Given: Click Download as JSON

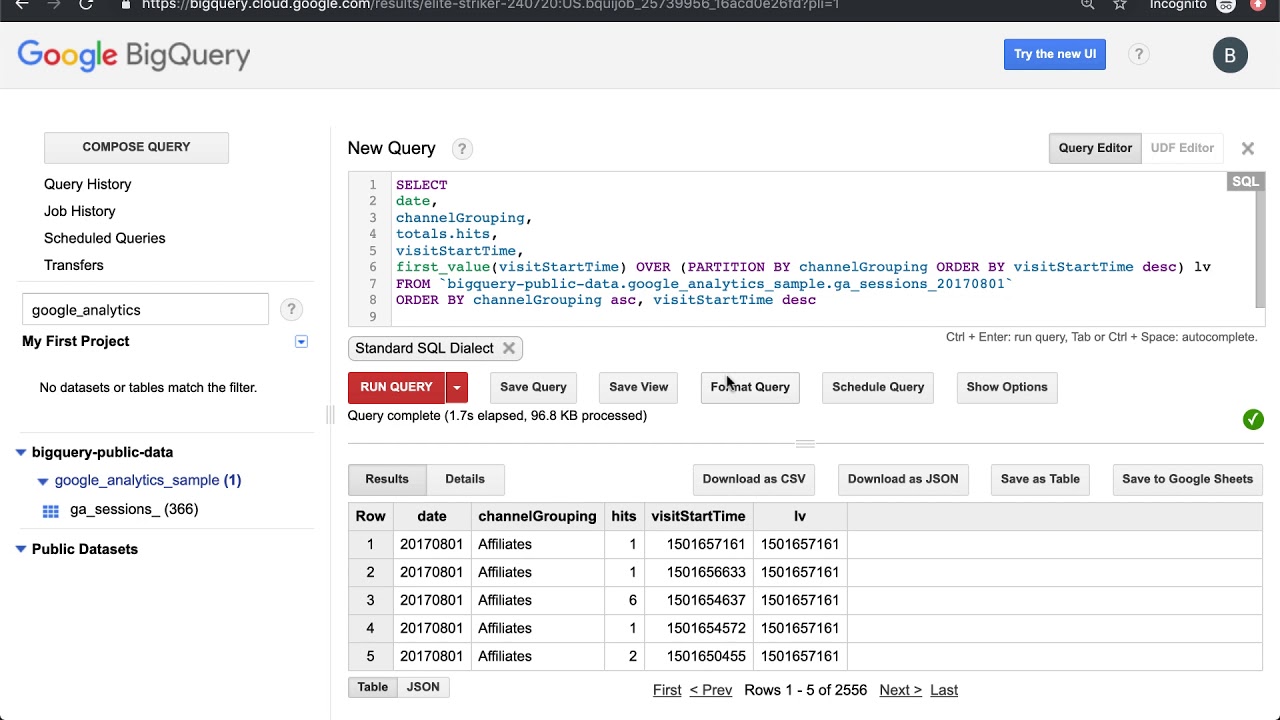Looking at the screenshot, I should pyautogui.click(x=903, y=479).
